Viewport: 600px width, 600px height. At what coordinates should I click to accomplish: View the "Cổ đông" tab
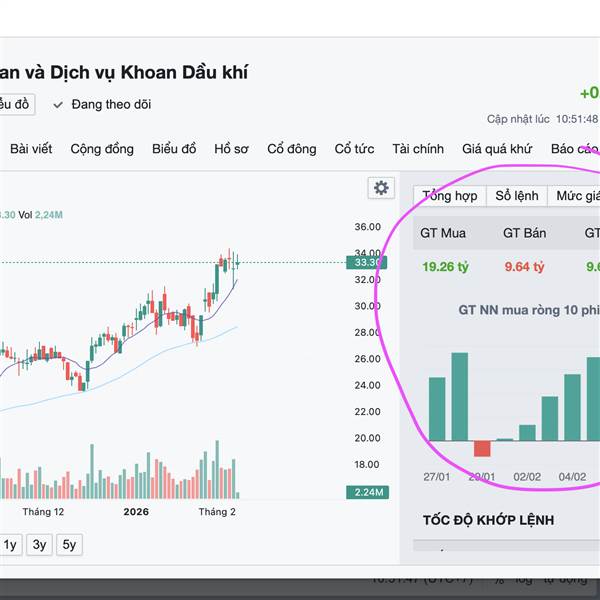pos(291,149)
